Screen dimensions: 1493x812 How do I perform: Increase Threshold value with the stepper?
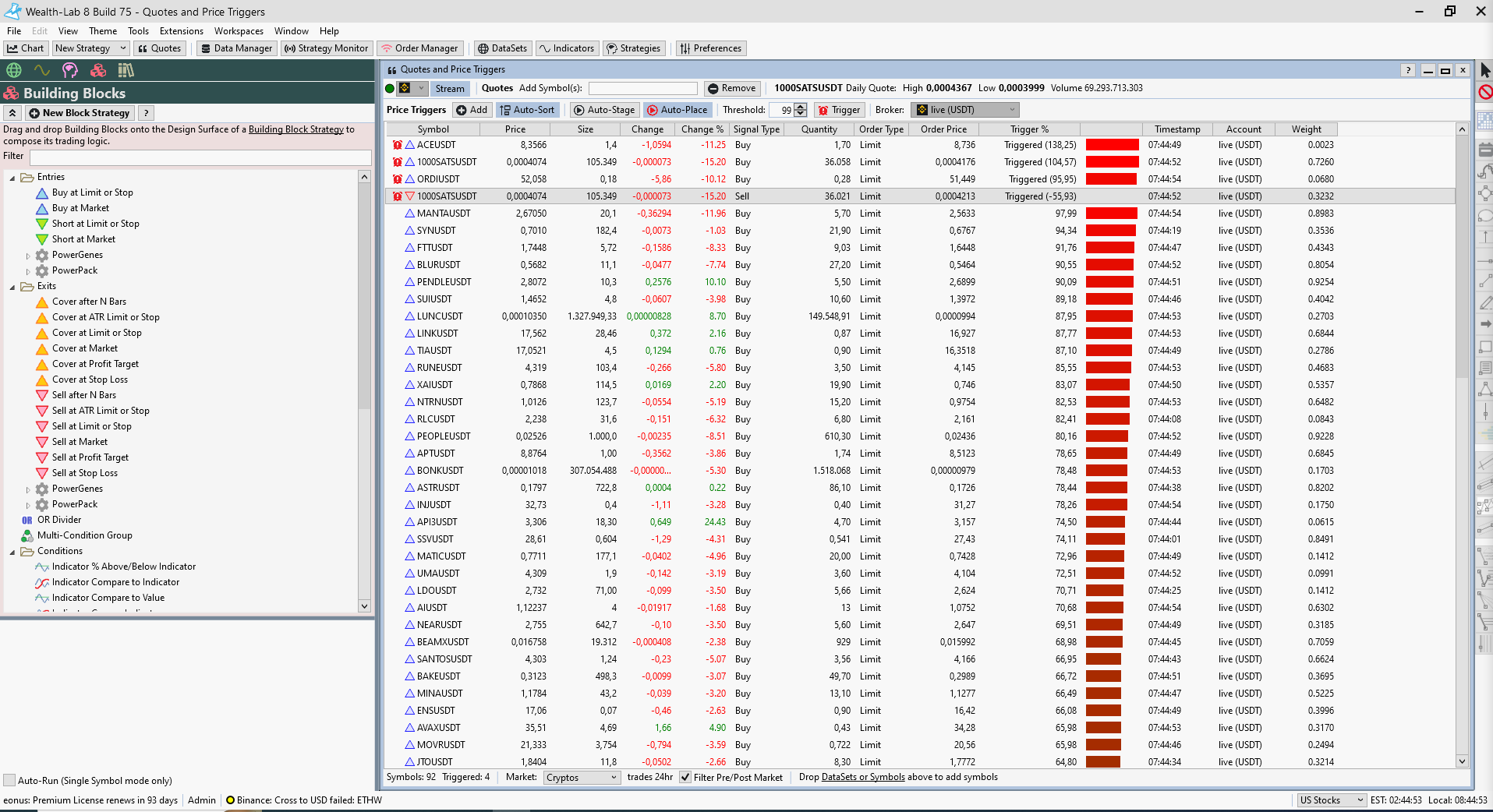coord(800,107)
